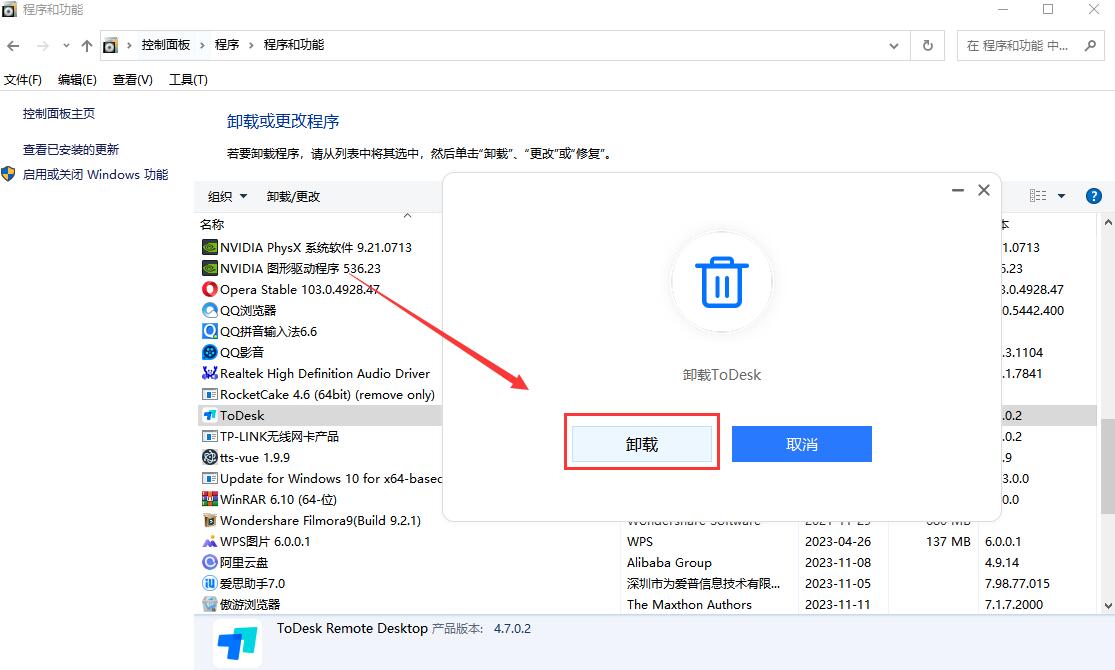Click the back navigation arrow
Viewport: 1115px width, 670px height.
pos(13,45)
